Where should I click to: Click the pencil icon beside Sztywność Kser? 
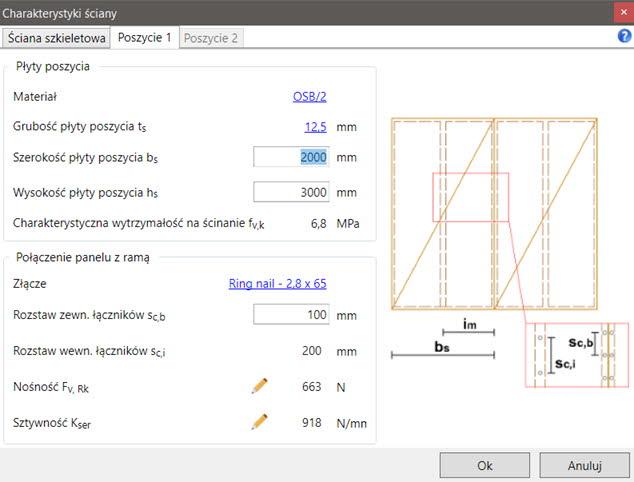tap(260, 422)
